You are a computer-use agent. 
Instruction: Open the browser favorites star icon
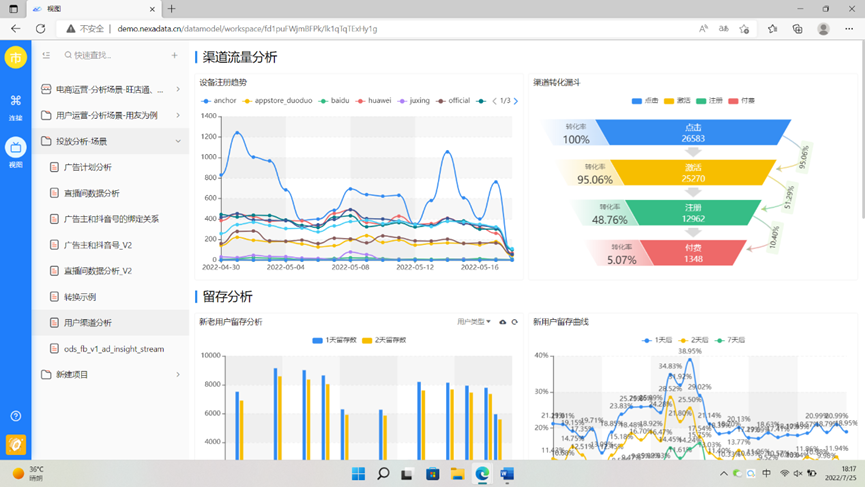pos(772,29)
